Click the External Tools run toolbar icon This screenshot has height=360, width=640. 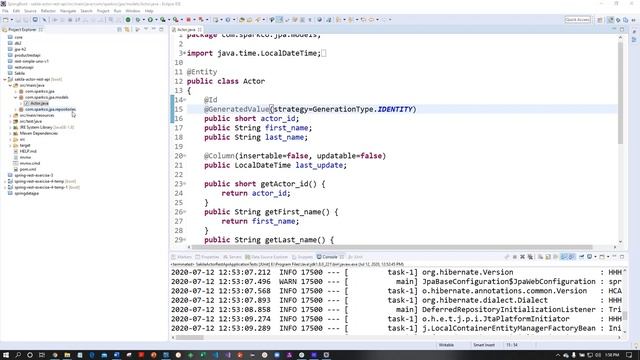(x=176, y=20)
